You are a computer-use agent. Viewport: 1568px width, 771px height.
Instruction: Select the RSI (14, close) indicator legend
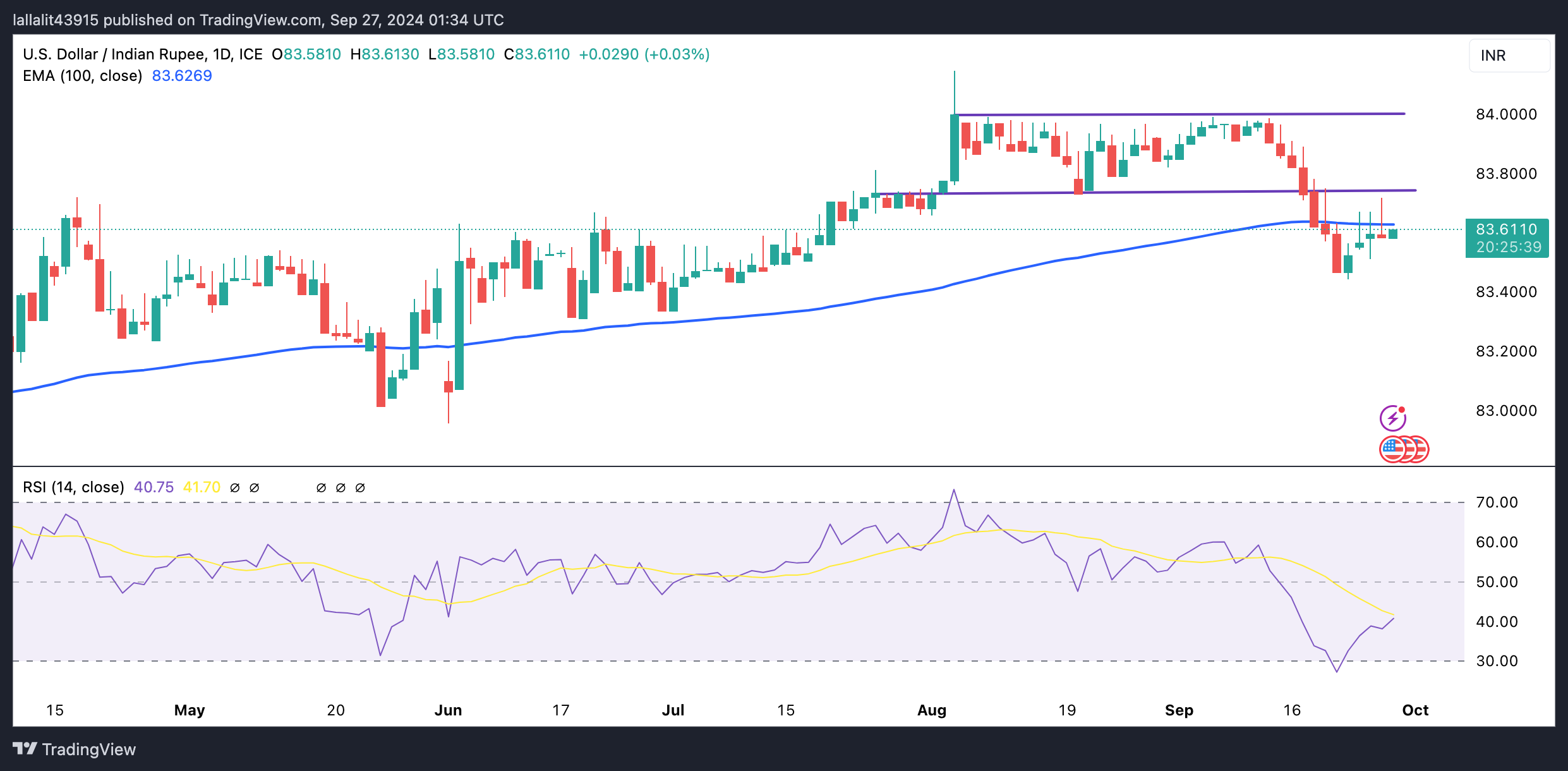coord(73,487)
